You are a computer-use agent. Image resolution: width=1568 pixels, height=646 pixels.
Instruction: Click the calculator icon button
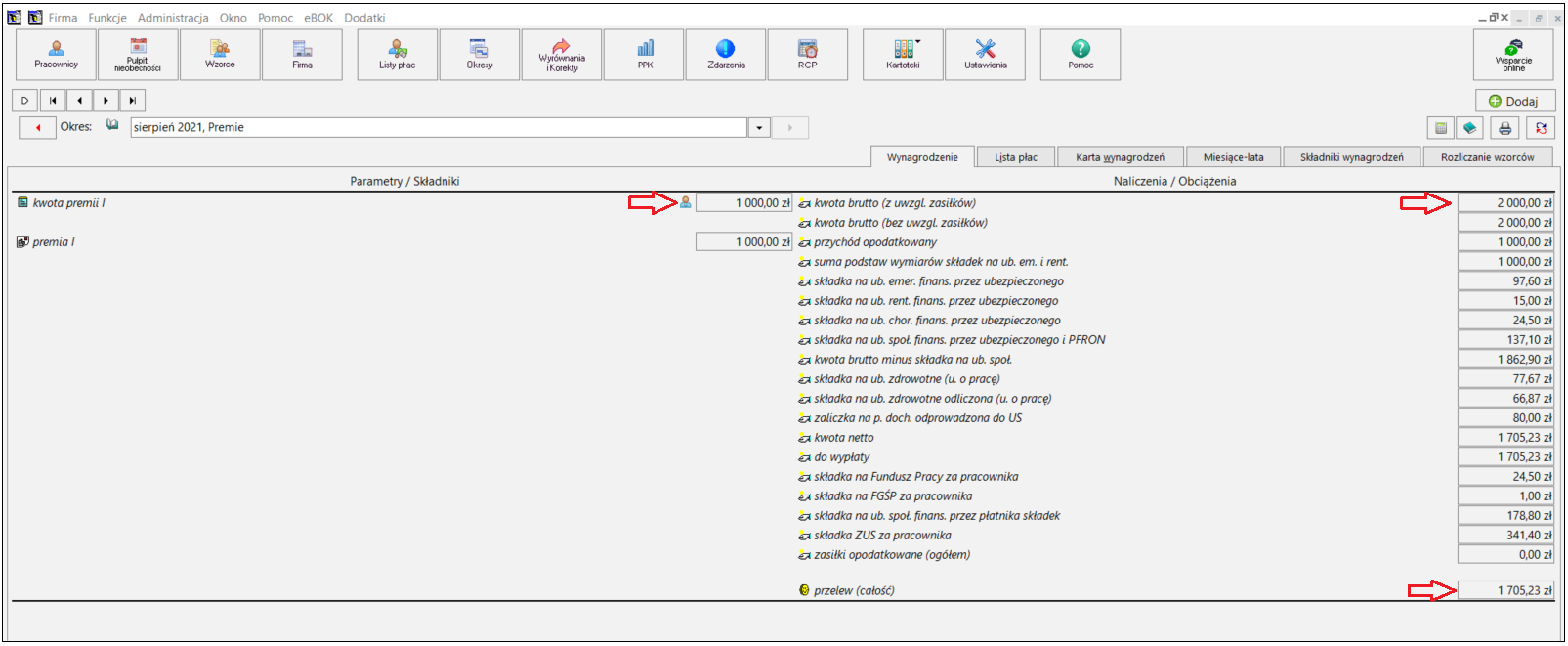click(1441, 128)
